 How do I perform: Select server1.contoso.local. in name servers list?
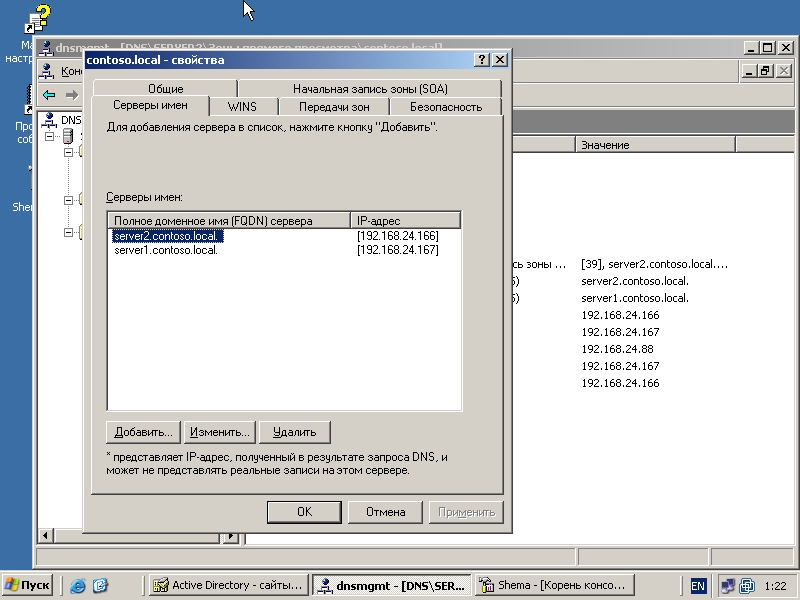[x=166, y=250]
